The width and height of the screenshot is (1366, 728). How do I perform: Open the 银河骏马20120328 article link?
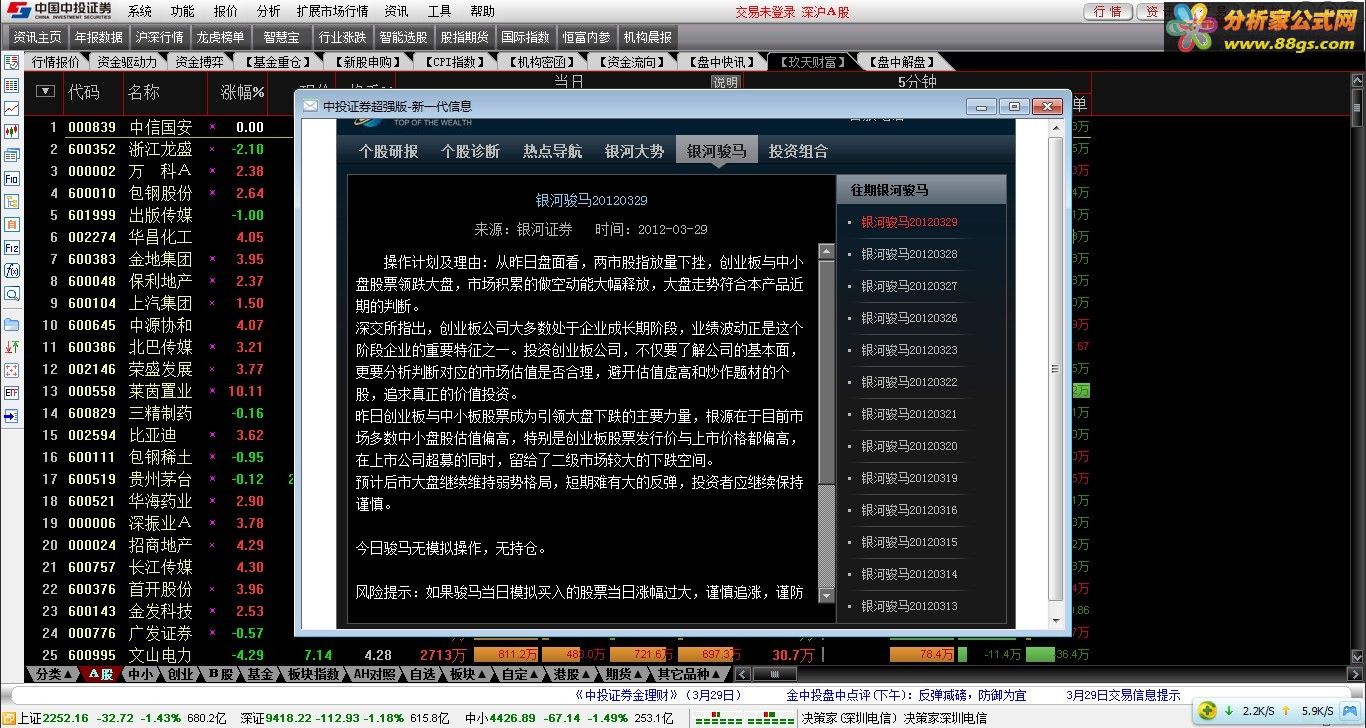[909, 254]
